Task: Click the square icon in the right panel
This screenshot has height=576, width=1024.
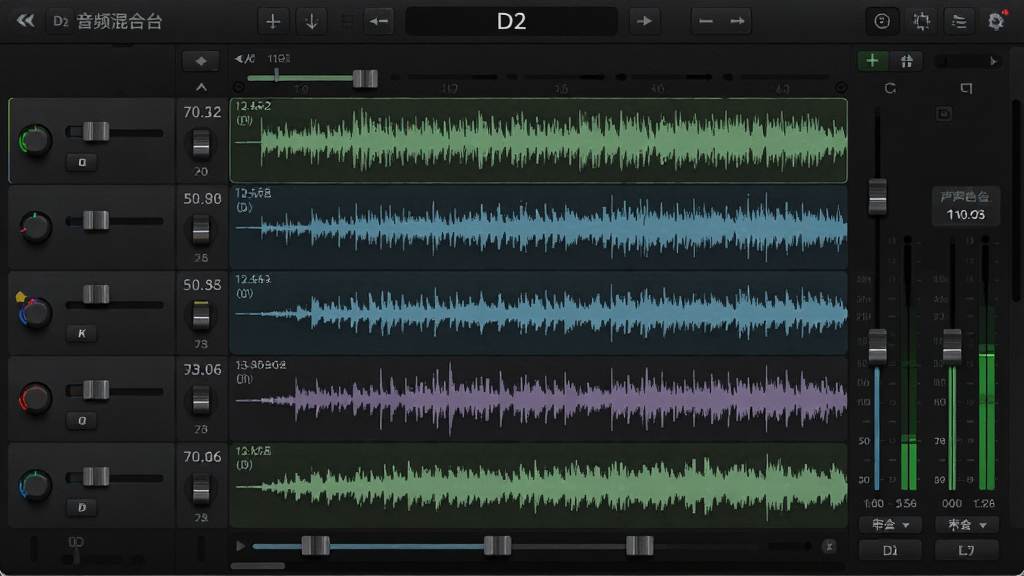Action: tap(967, 88)
